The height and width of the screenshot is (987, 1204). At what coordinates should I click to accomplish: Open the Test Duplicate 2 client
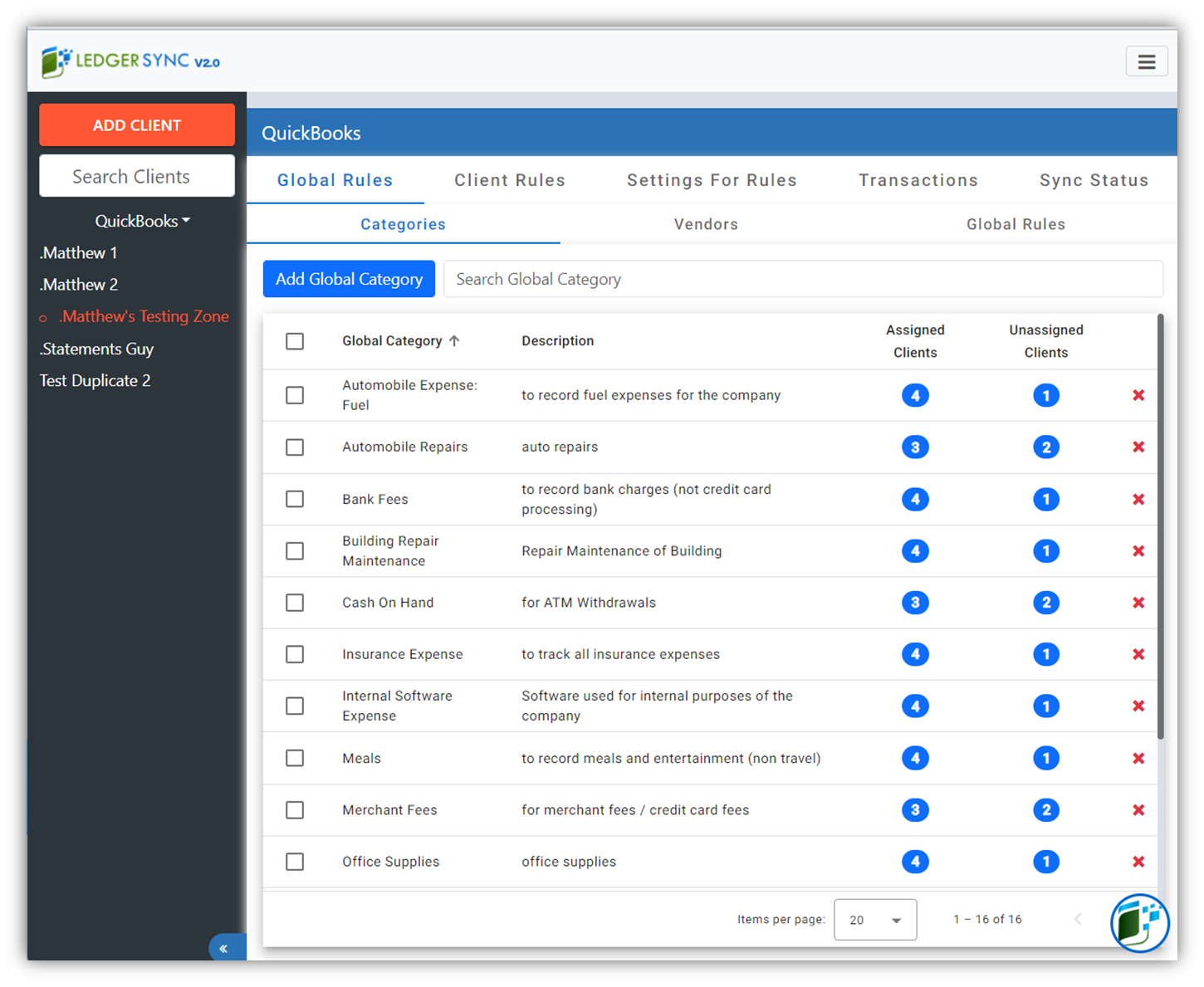95,380
